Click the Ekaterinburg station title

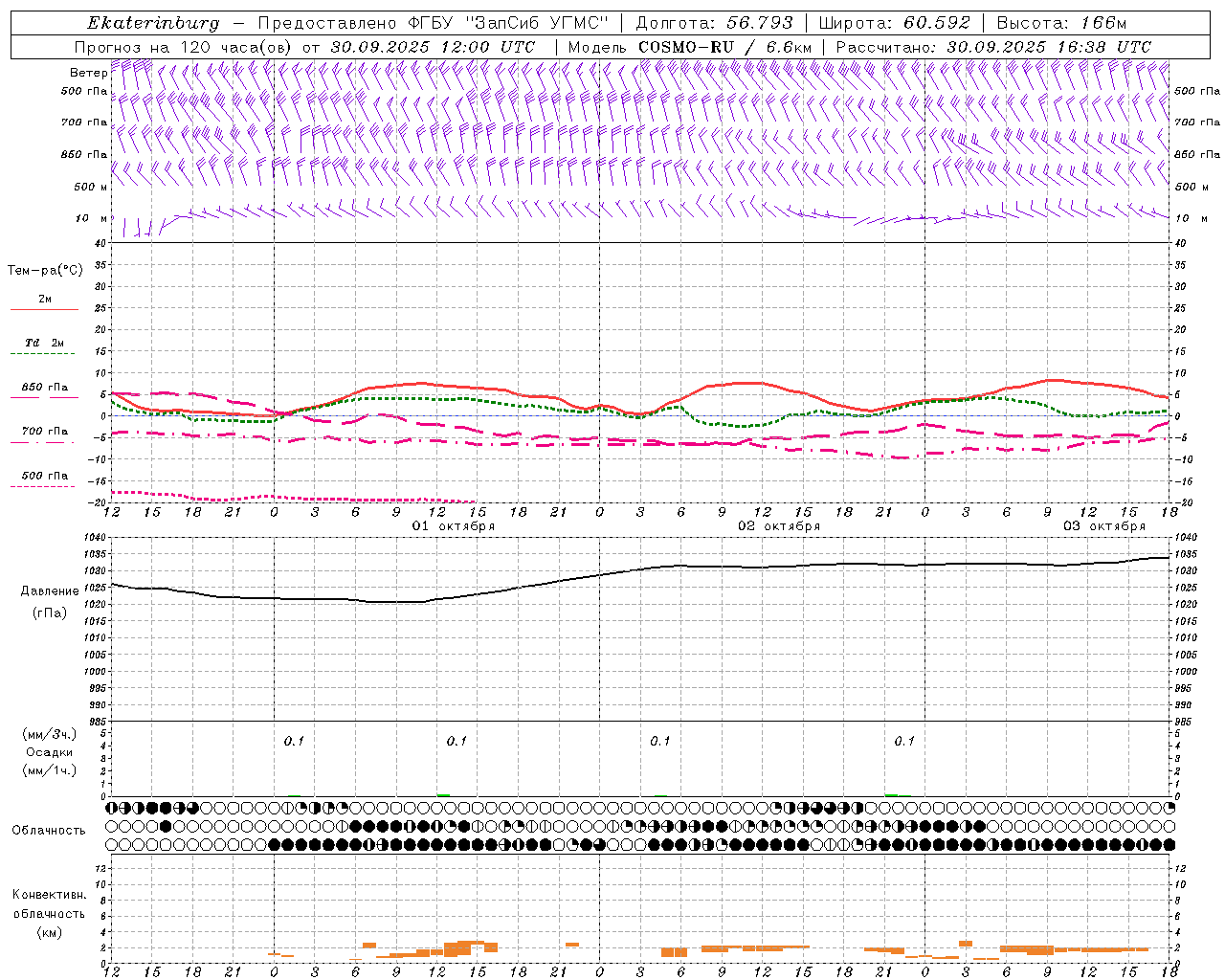[153, 23]
